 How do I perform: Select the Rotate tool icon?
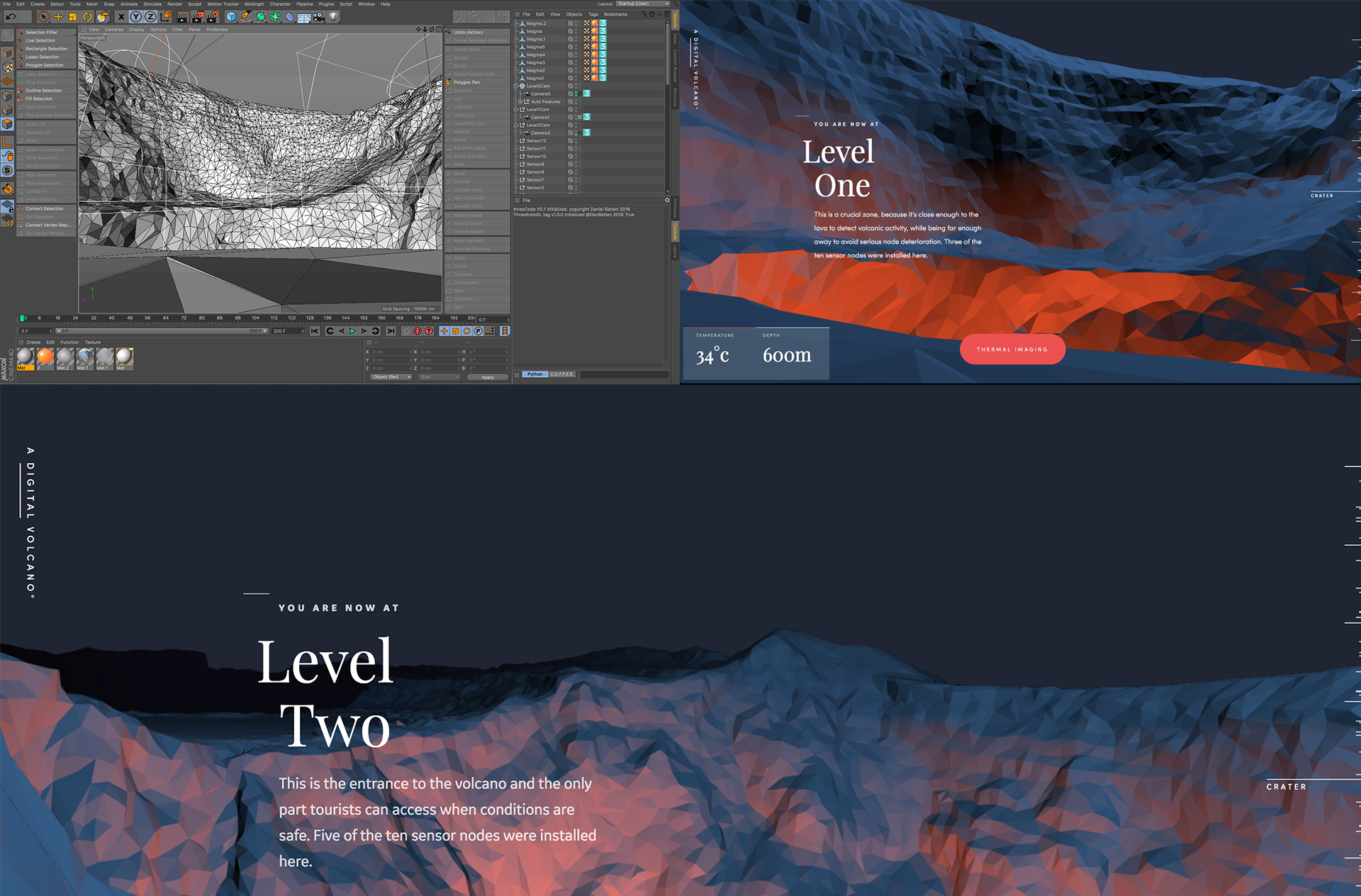point(87,17)
